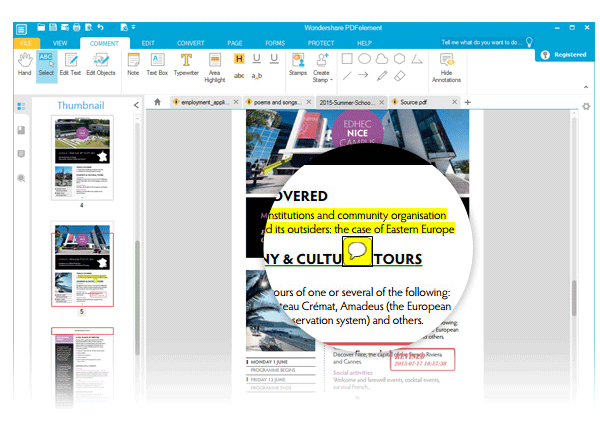Screen dimensions: 600x448
Task: Close the Source.pdf tab
Action: point(454,102)
